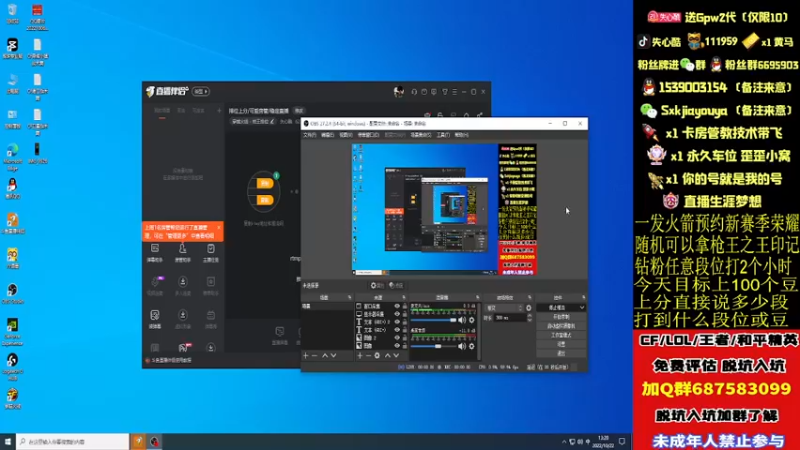
Task: Hide the 窗口采集 source with its eye icon
Action: click(x=397, y=306)
